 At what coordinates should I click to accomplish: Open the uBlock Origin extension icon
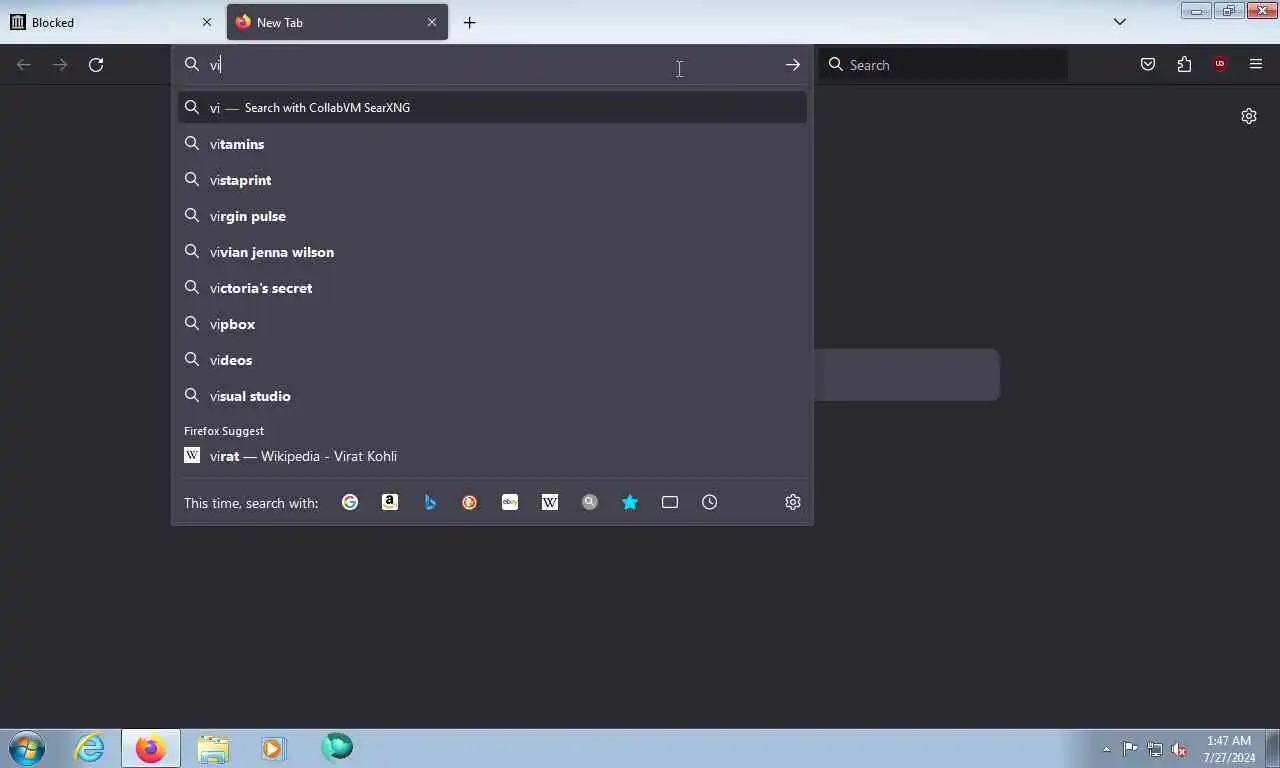[1220, 65]
